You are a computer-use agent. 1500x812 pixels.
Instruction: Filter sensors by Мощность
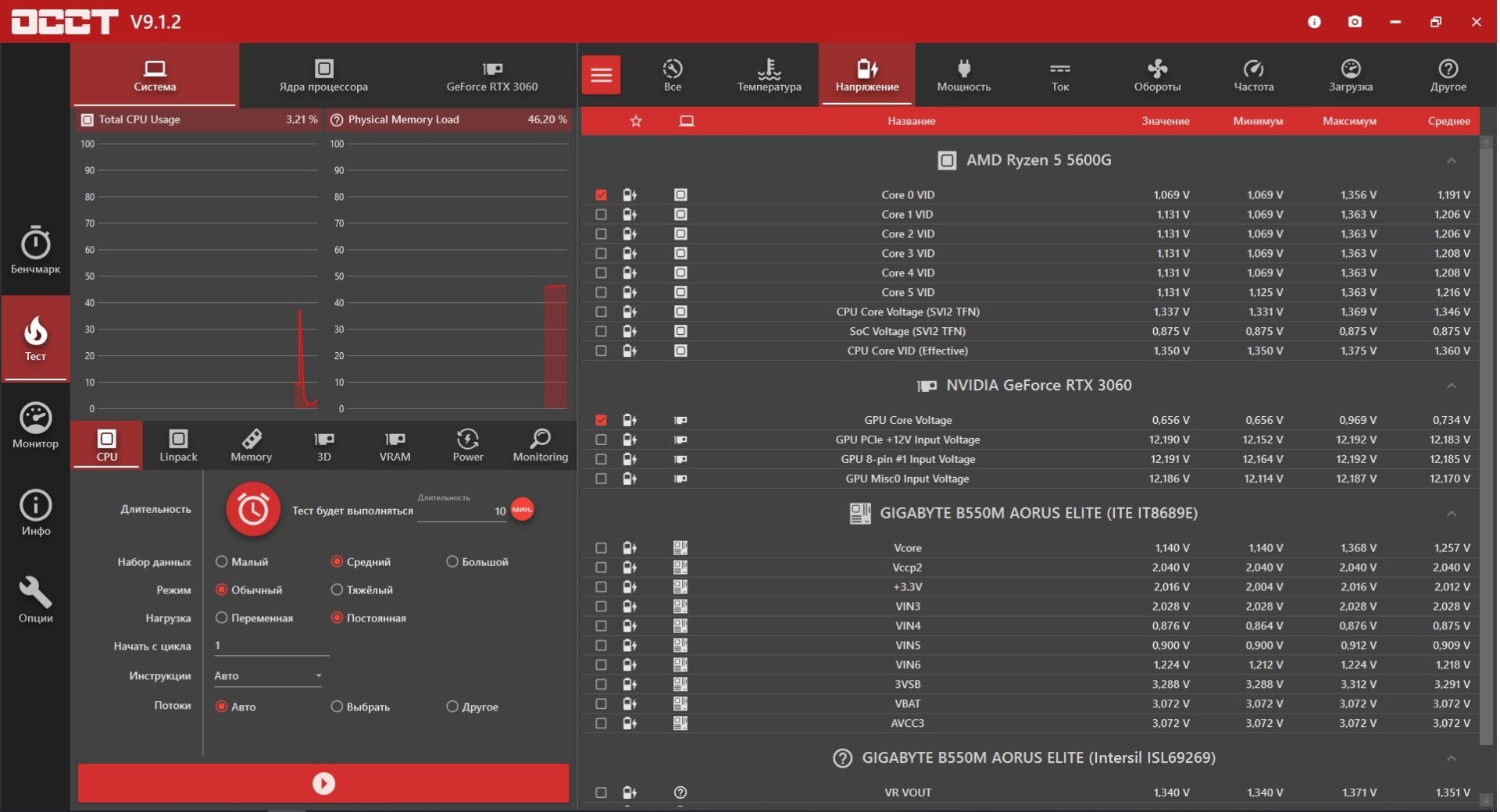pos(963,75)
